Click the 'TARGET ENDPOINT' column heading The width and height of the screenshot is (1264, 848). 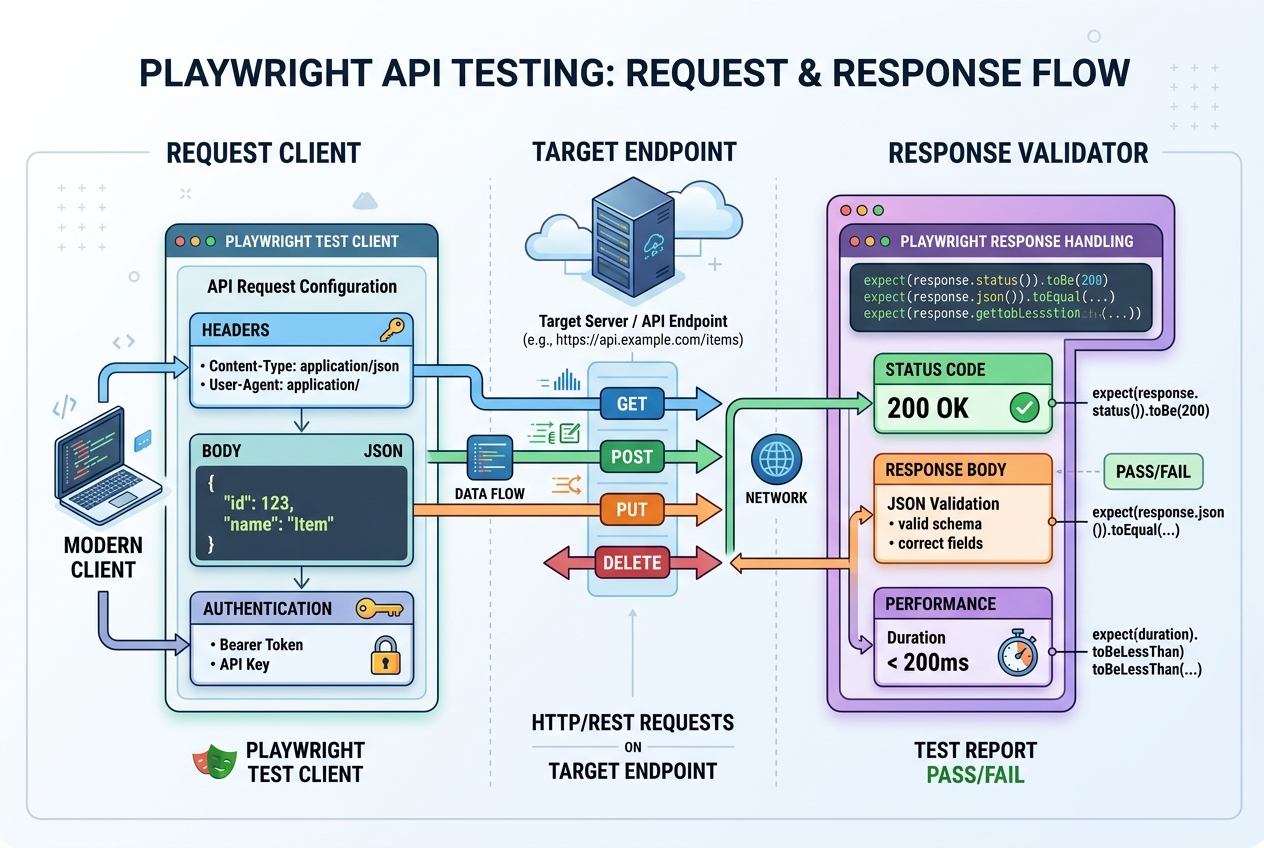(x=634, y=152)
